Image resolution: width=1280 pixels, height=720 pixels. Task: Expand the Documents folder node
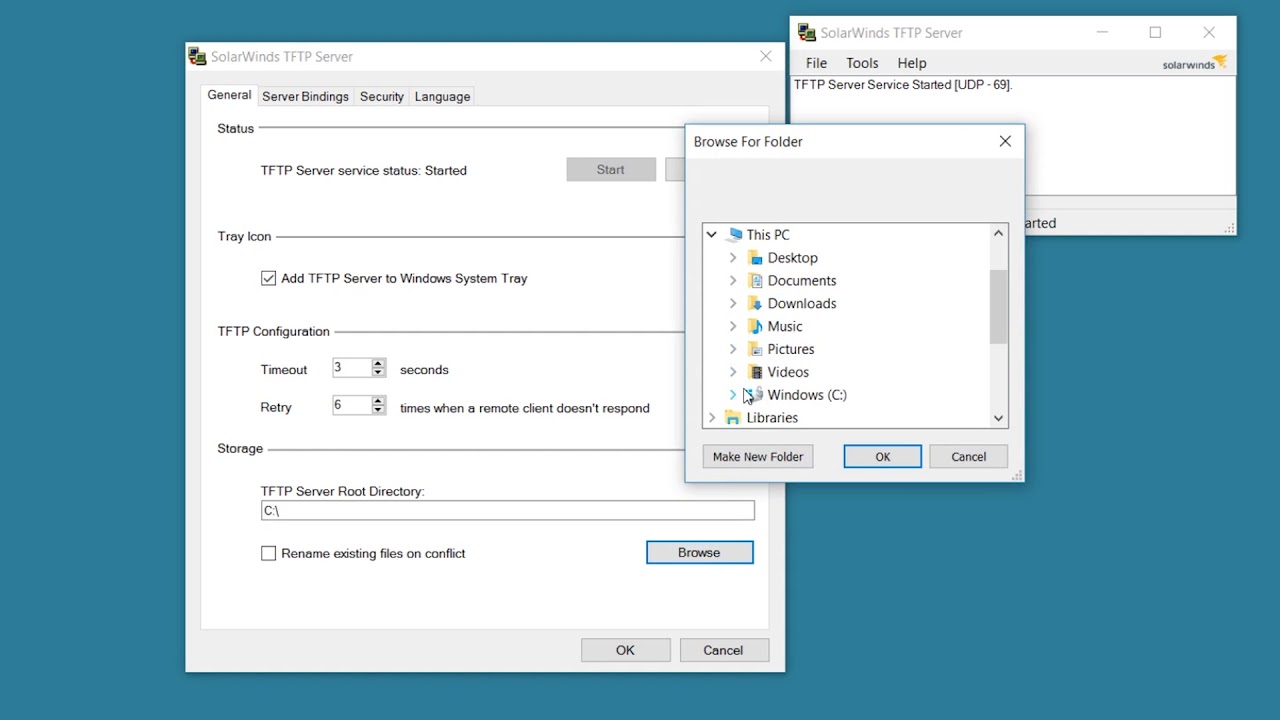point(733,281)
